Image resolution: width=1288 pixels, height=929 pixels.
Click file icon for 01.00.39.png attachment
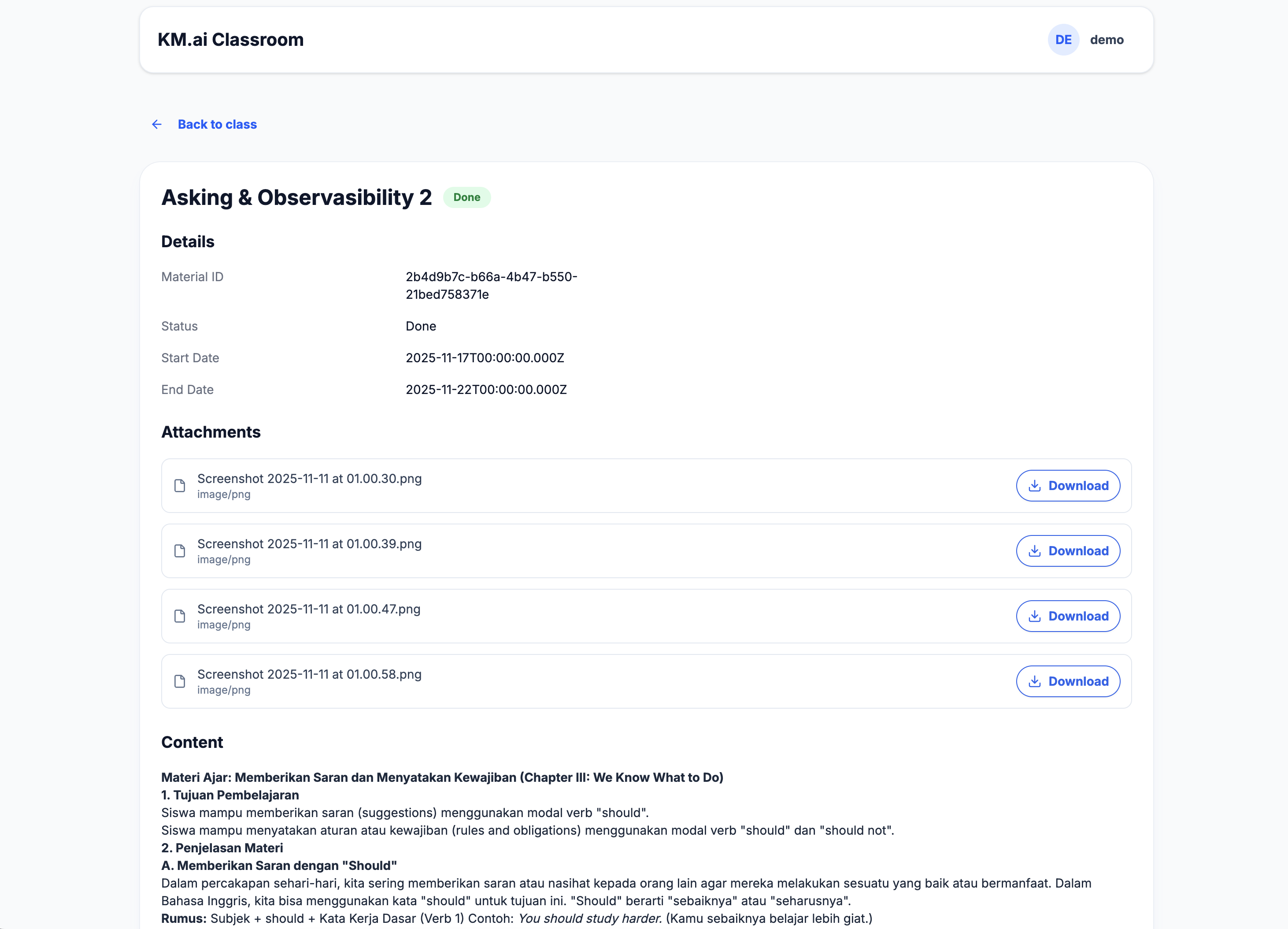tap(179, 551)
